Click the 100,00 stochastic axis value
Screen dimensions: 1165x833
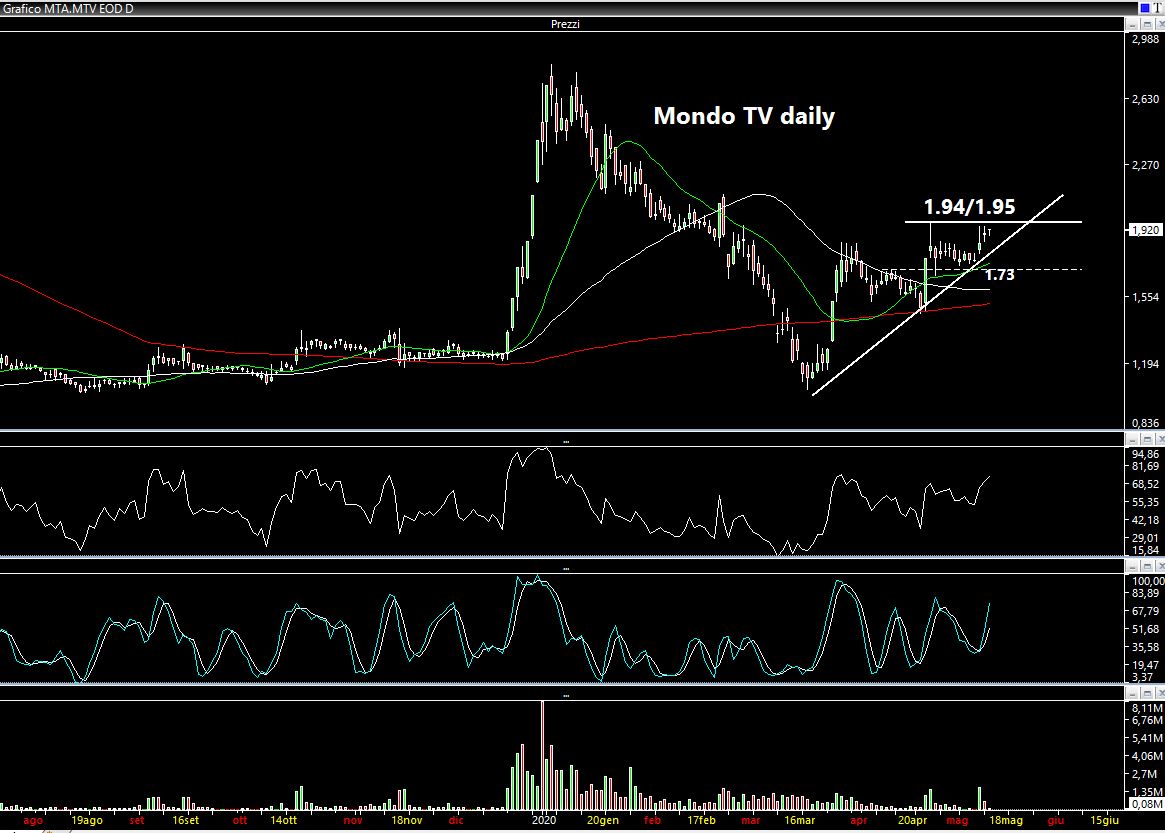[1148, 581]
